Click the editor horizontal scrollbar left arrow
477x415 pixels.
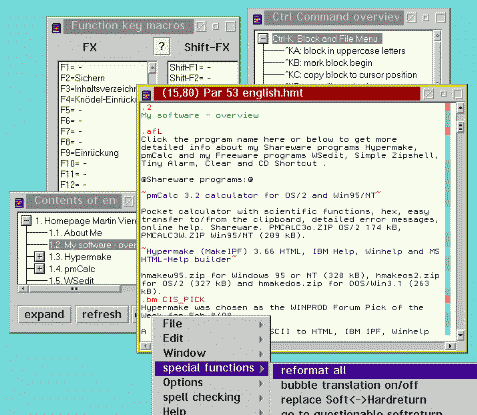[x=146, y=346]
